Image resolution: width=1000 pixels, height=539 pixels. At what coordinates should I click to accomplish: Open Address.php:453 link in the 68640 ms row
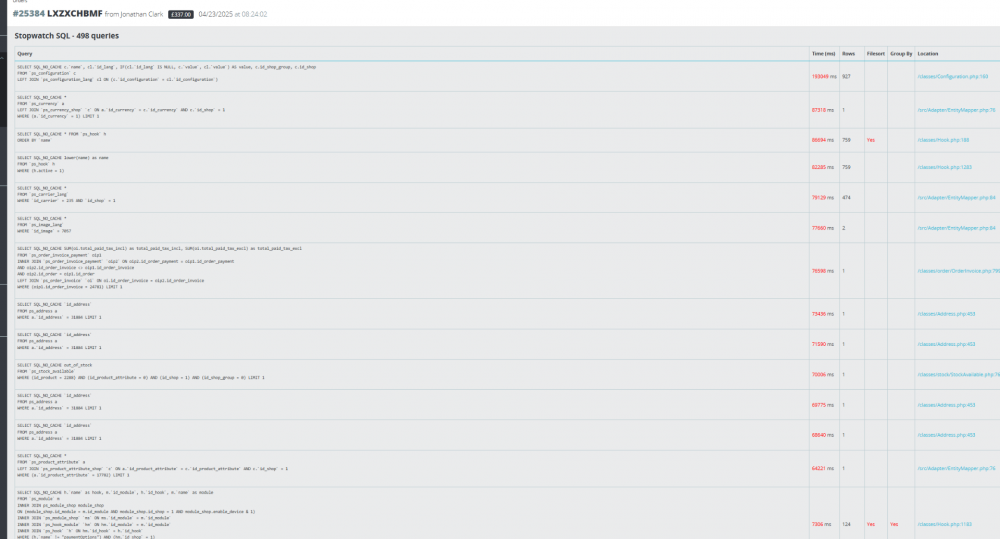pyautogui.click(x=946, y=435)
